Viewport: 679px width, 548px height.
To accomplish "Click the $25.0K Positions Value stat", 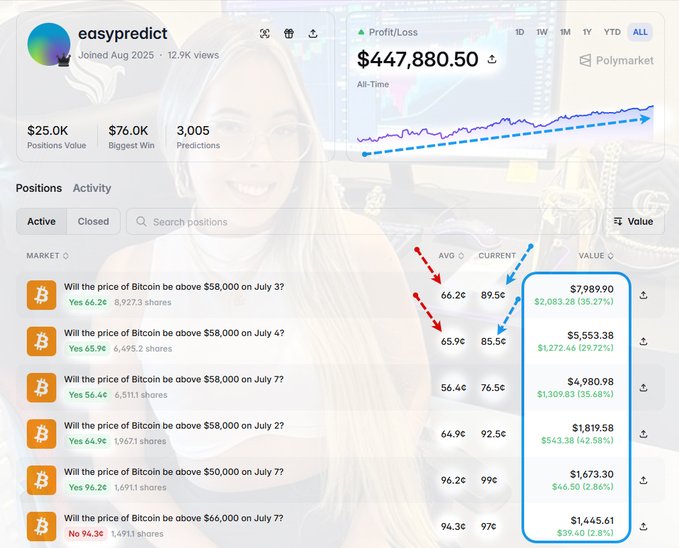I will pos(56,136).
